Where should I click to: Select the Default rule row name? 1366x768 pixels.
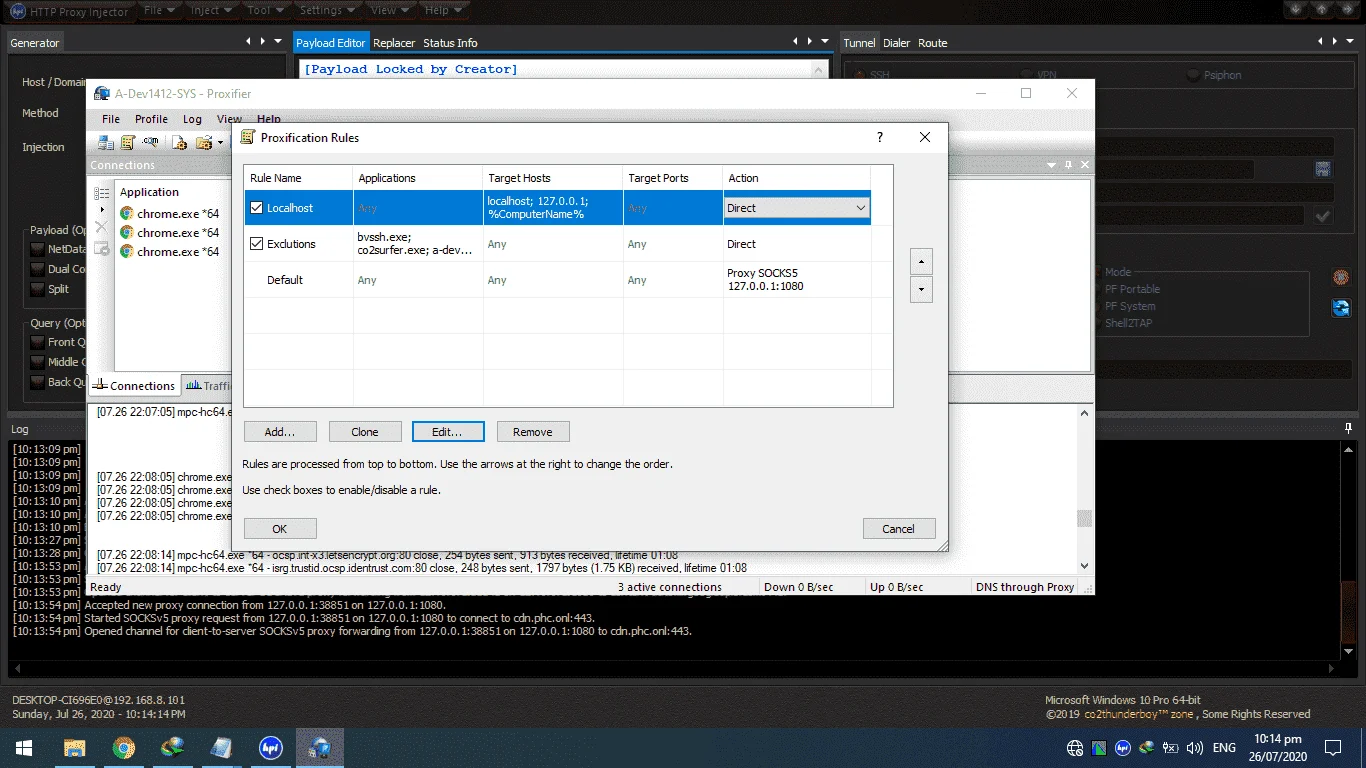pos(285,280)
